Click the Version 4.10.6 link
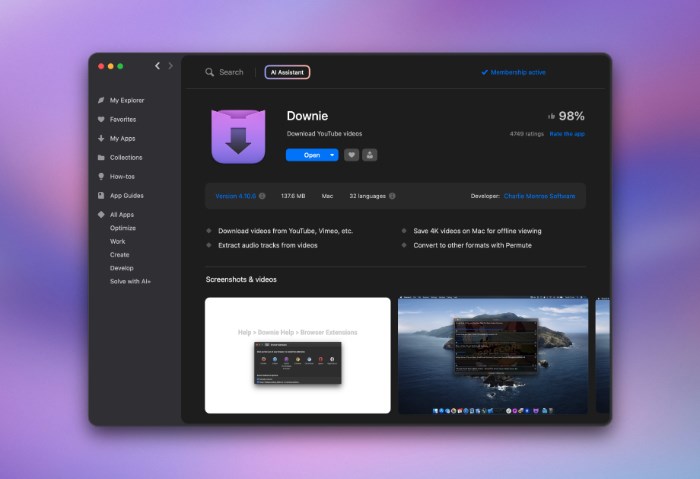Viewport: 700px width, 479px height. [x=236, y=196]
